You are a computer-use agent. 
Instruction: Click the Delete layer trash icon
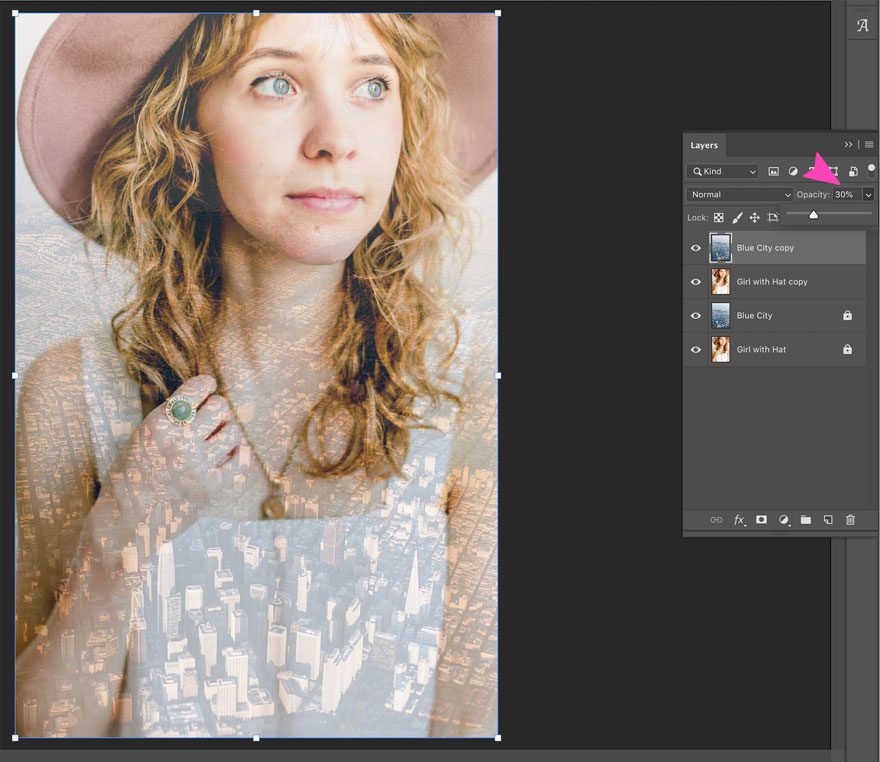(x=850, y=519)
